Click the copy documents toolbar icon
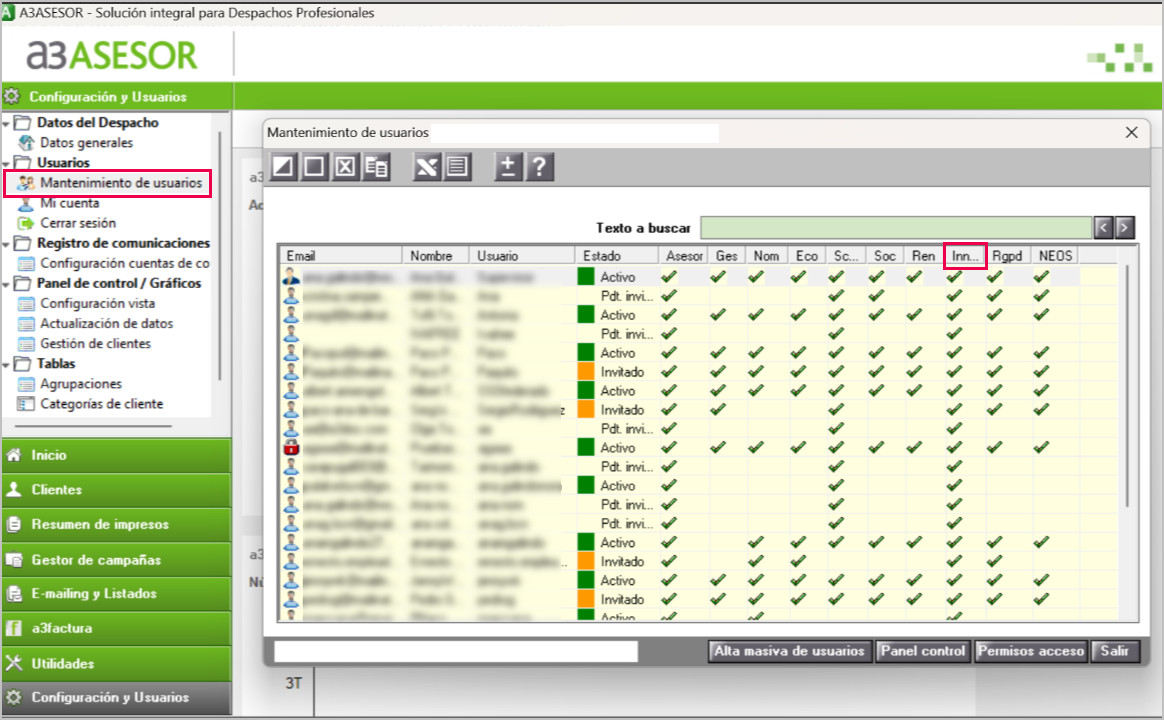The width and height of the screenshot is (1164, 720). (376, 166)
